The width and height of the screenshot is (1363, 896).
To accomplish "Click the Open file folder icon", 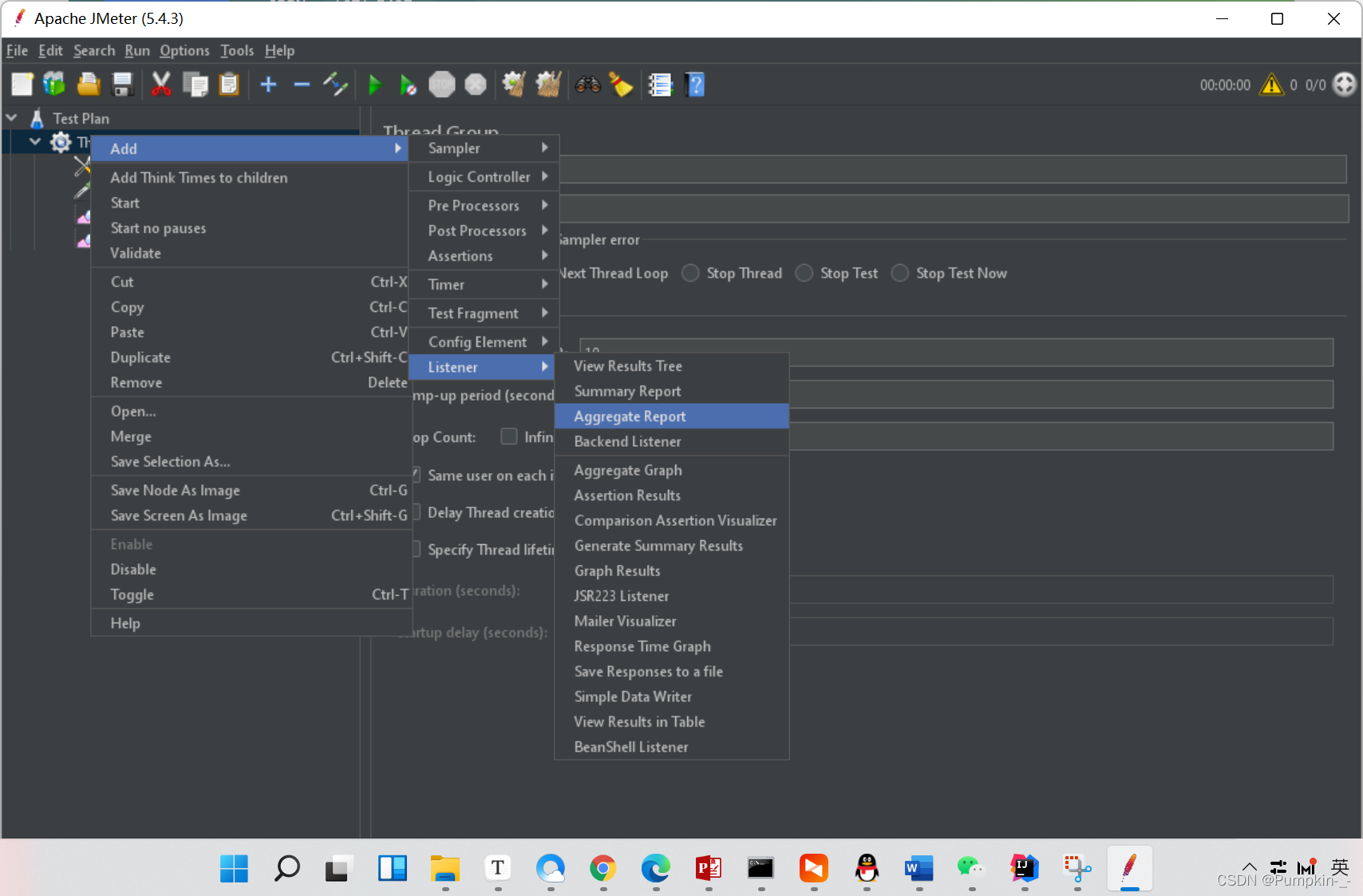I will [x=89, y=85].
